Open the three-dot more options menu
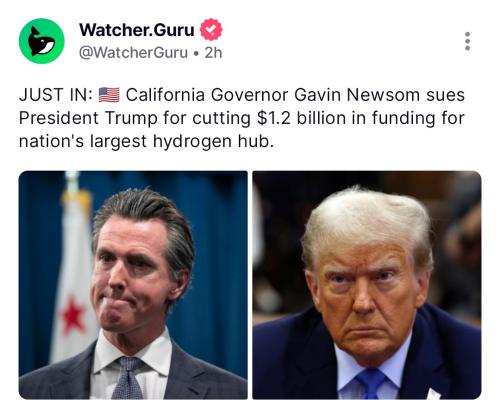500x419 pixels. [x=468, y=41]
